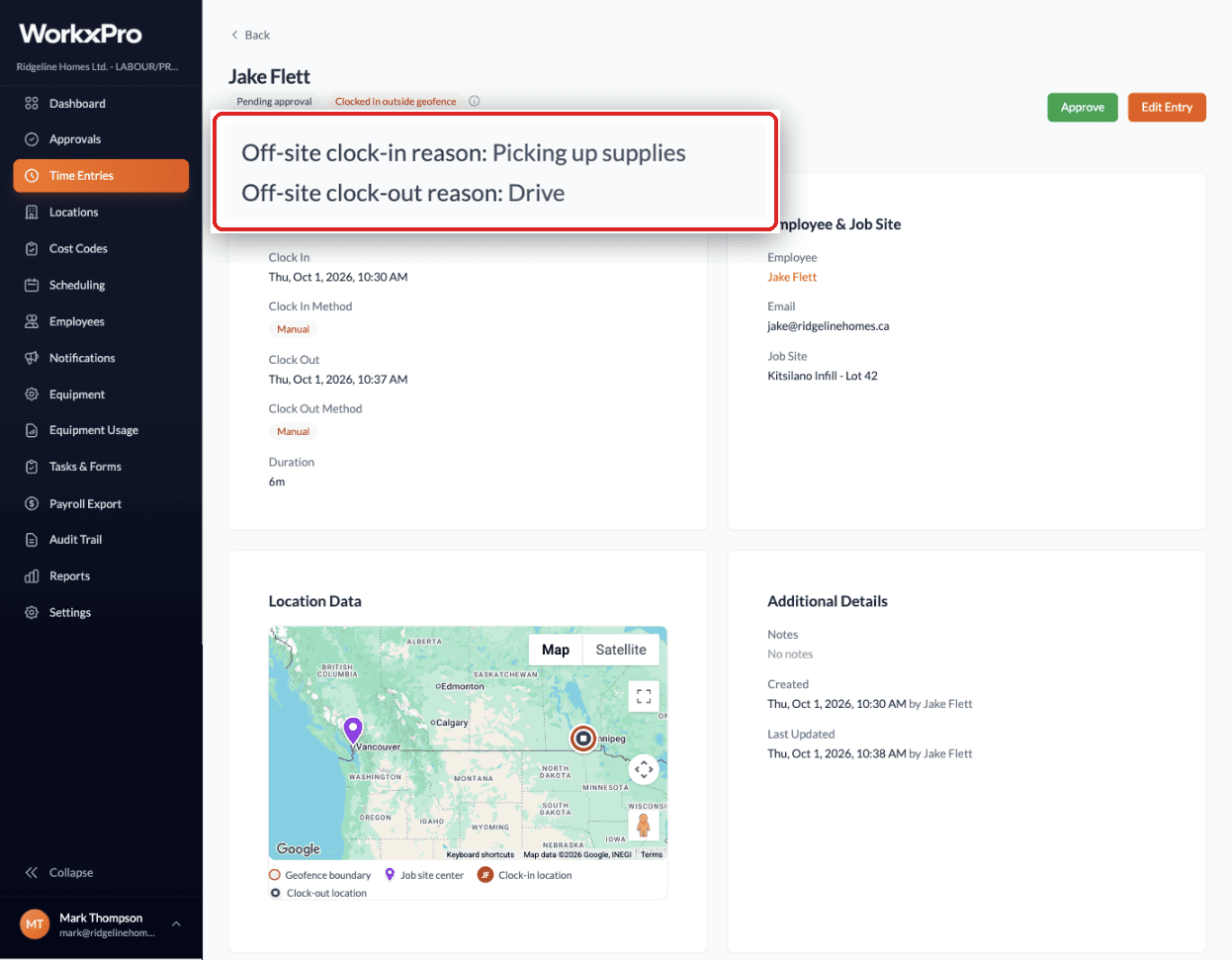Go back using the Back link
The width and height of the screenshot is (1232, 960).
(x=250, y=35)
